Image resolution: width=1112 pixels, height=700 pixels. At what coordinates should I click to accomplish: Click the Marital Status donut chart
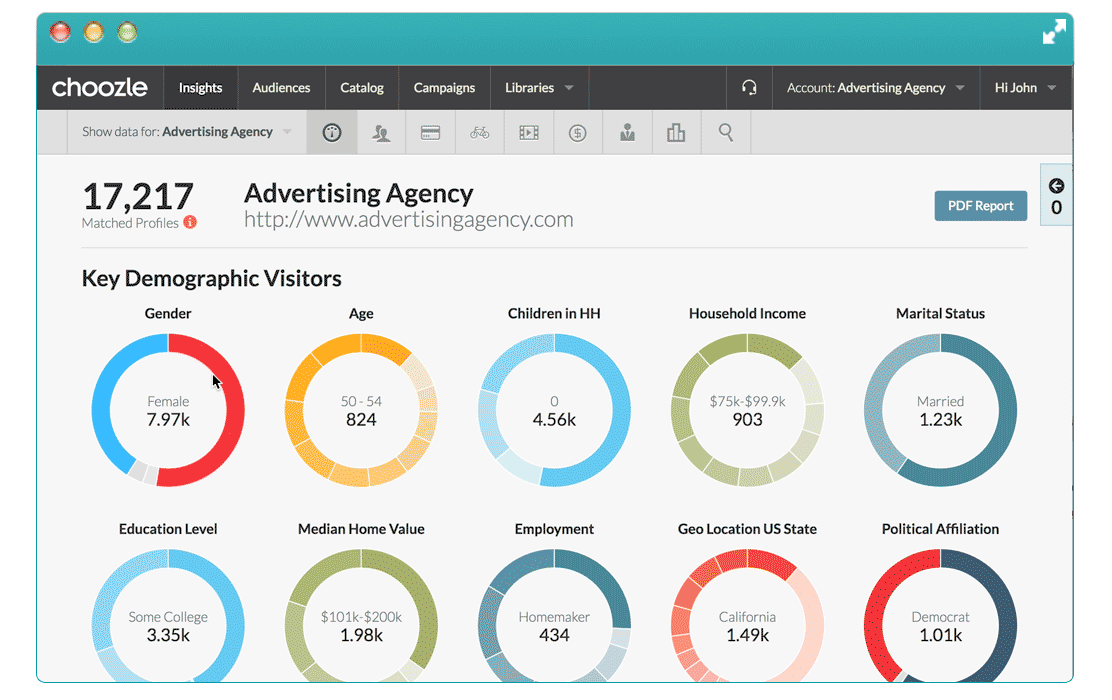pos(940,411)
